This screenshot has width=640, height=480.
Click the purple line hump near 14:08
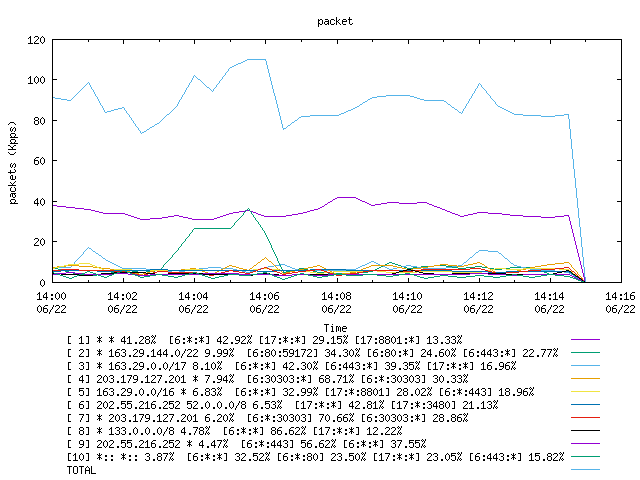[x=346, y=198]
